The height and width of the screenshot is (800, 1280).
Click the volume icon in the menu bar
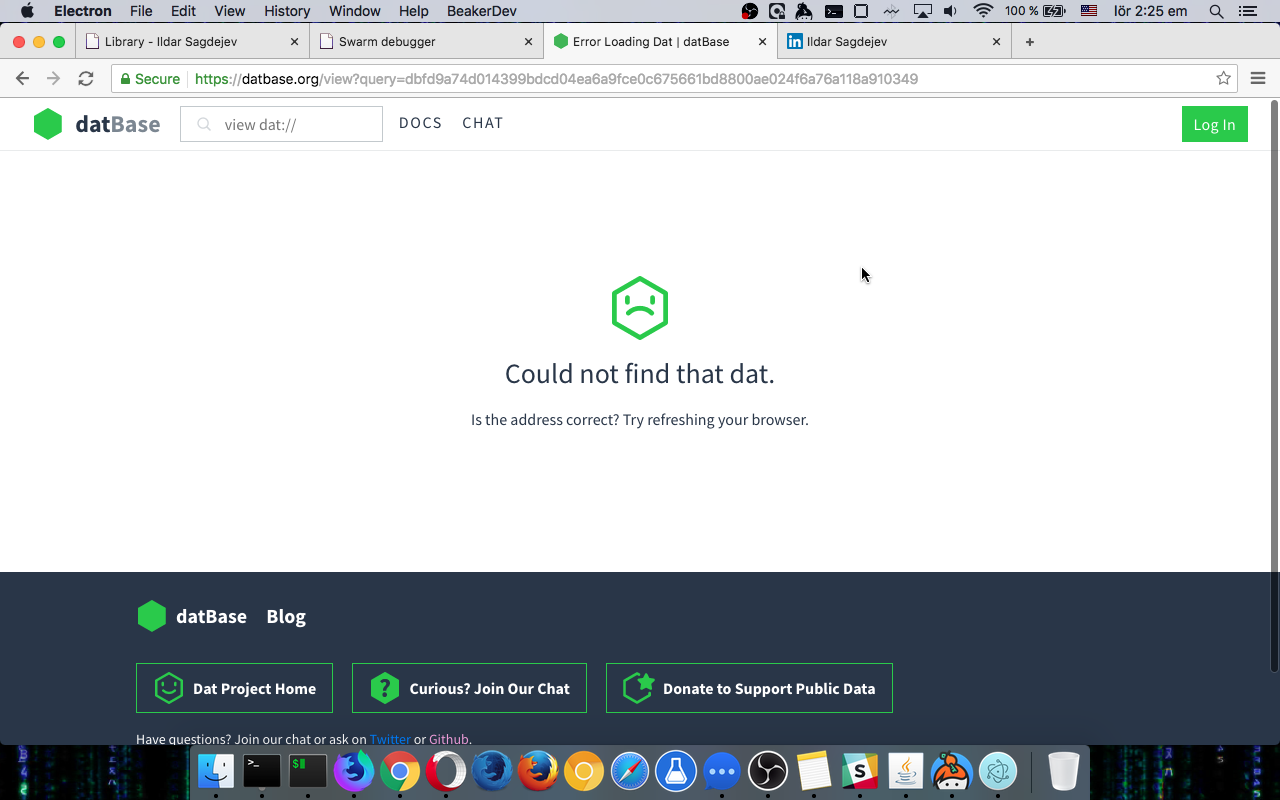point(949,11)
